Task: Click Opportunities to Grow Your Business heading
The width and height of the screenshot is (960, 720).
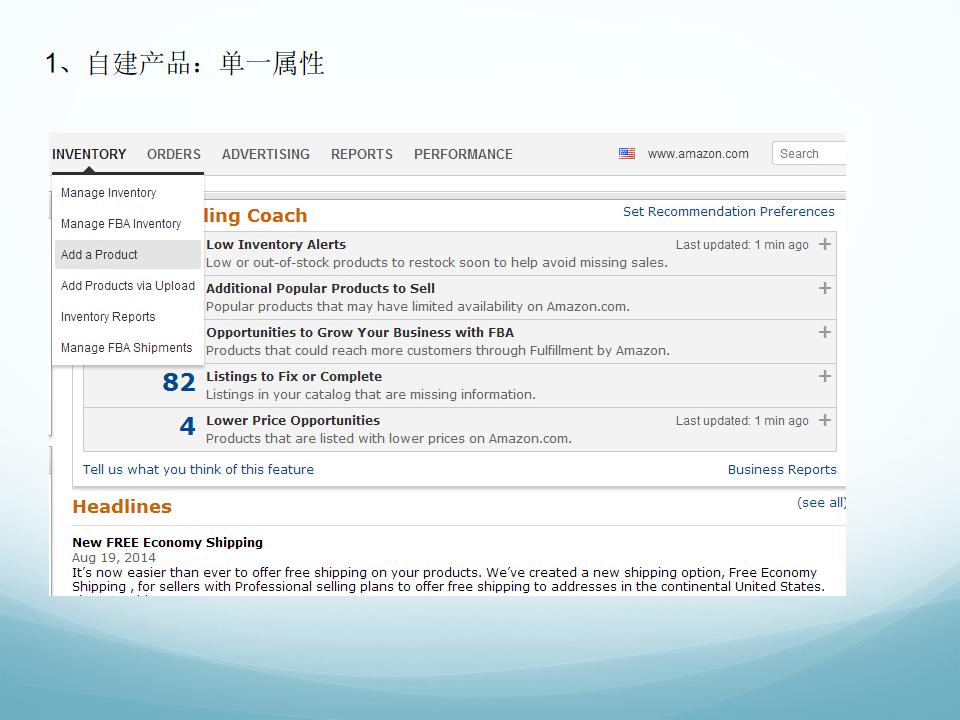Action: tap(360, 332)
